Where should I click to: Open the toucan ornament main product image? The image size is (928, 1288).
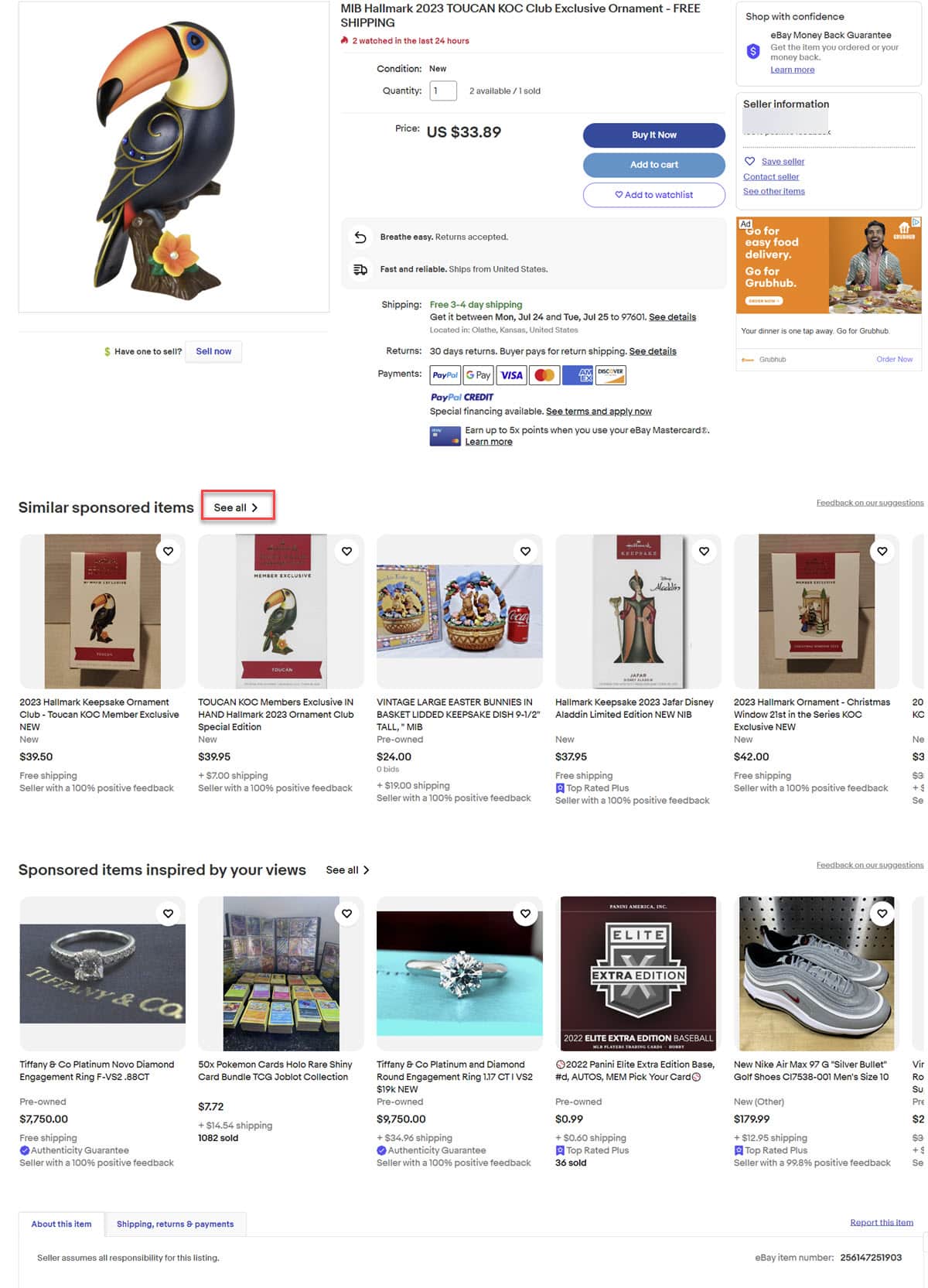tap(174, 157)
